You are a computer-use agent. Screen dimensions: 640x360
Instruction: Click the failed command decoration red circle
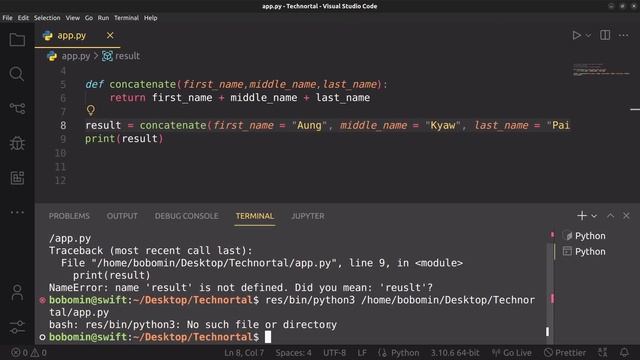42,300
